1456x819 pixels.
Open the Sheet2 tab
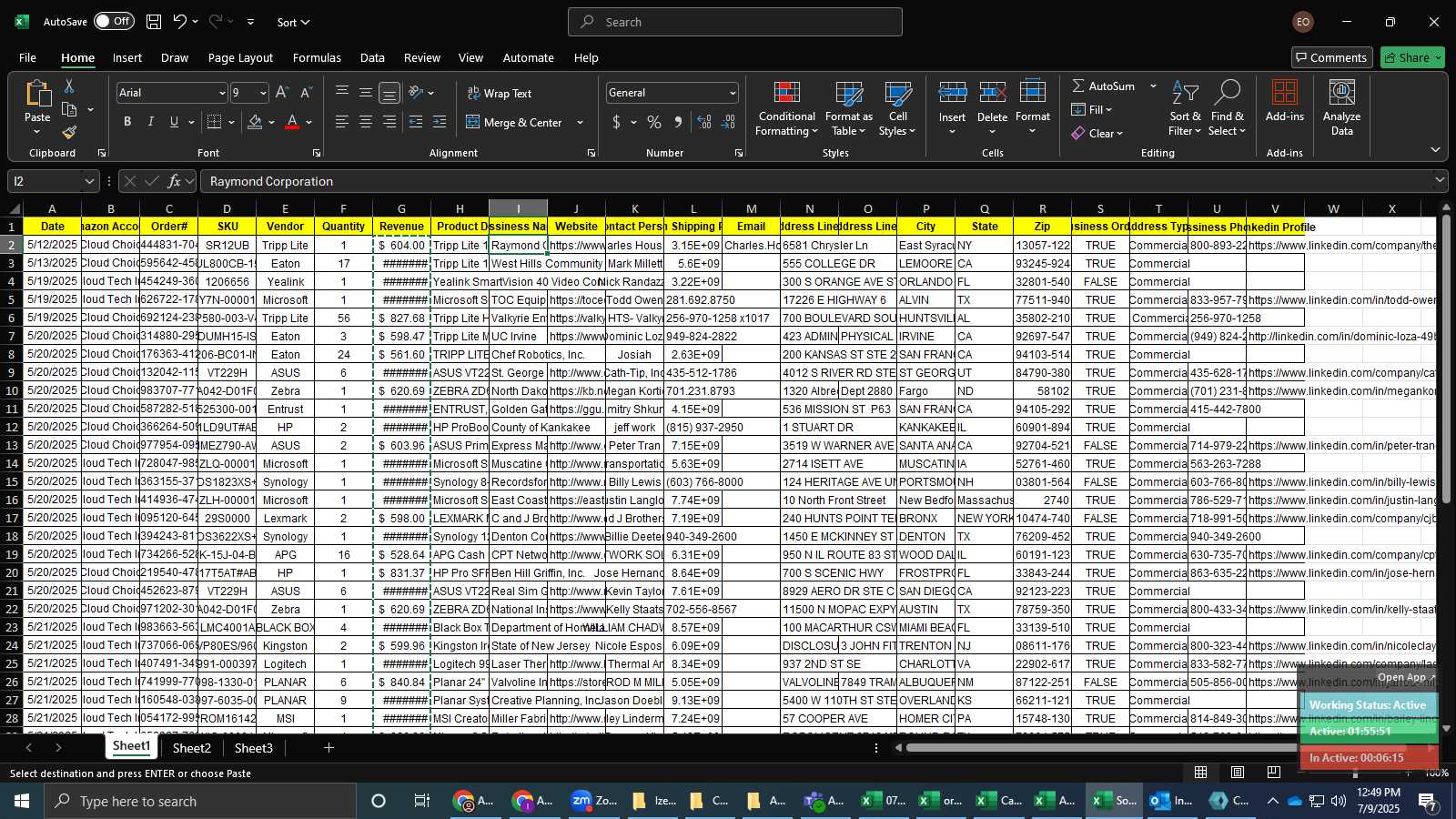[192, 748]
